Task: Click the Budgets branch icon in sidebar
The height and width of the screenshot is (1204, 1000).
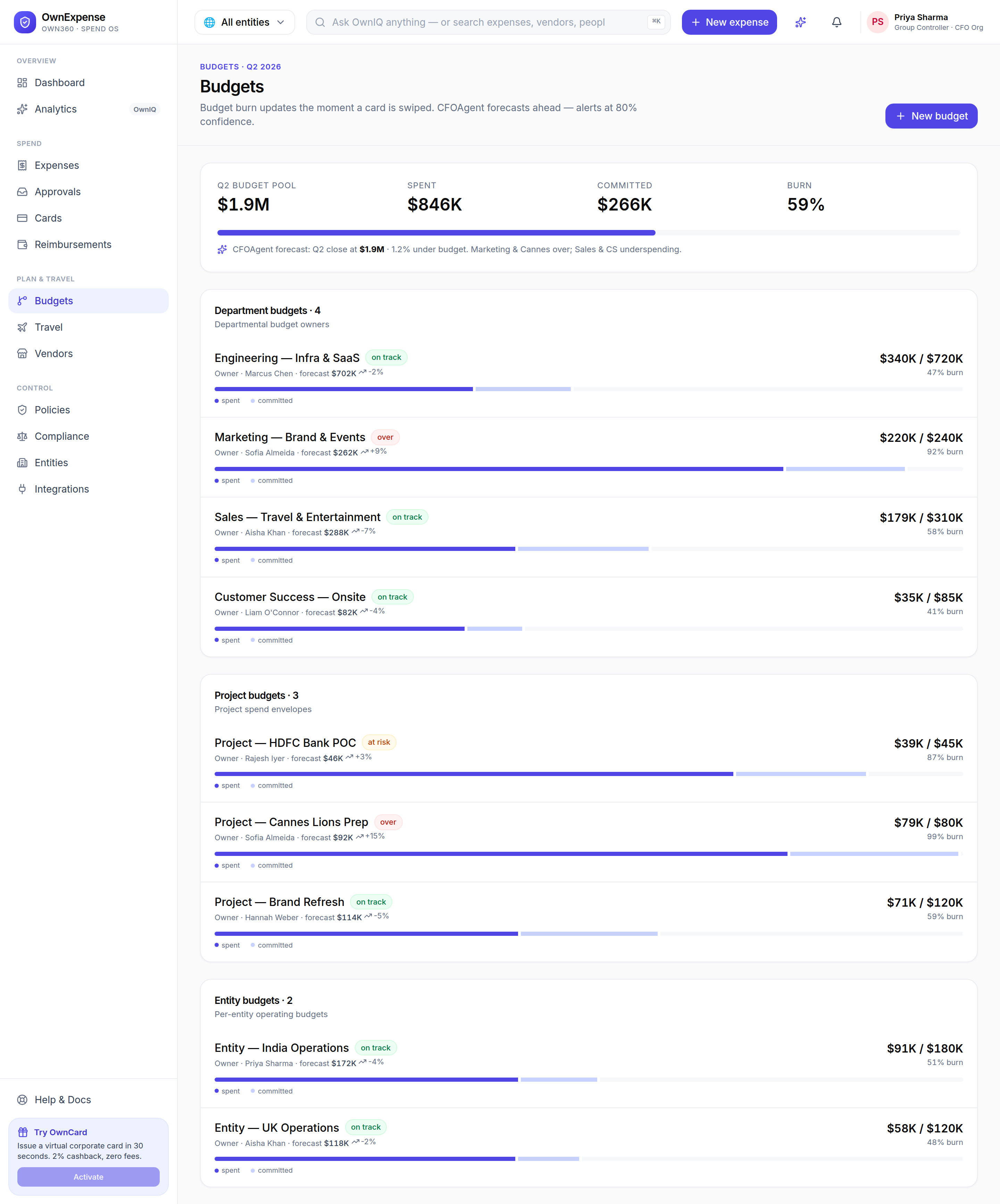Action: 22,300
